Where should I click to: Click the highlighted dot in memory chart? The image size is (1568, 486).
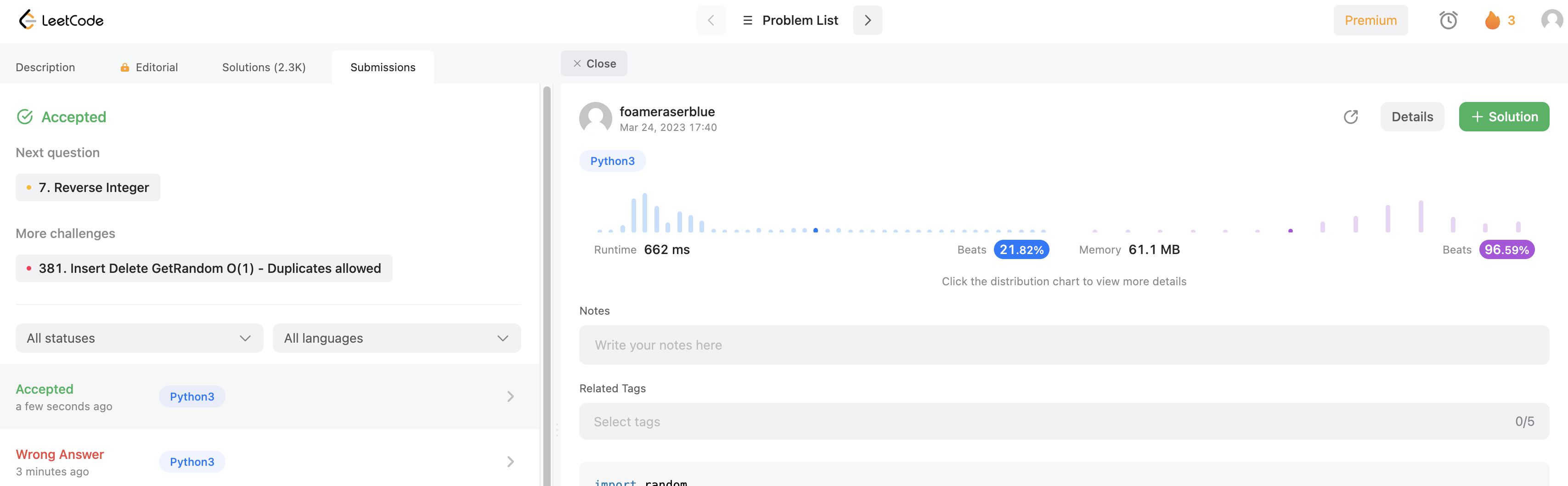[x=1291, y=231]
